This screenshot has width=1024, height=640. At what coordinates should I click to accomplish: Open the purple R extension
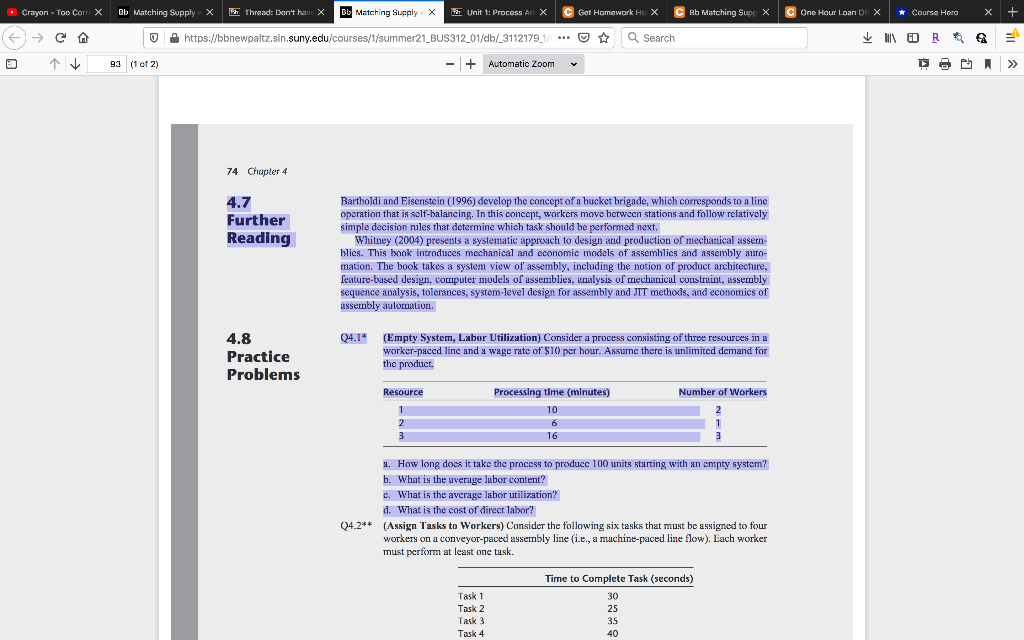coord(935,38)
